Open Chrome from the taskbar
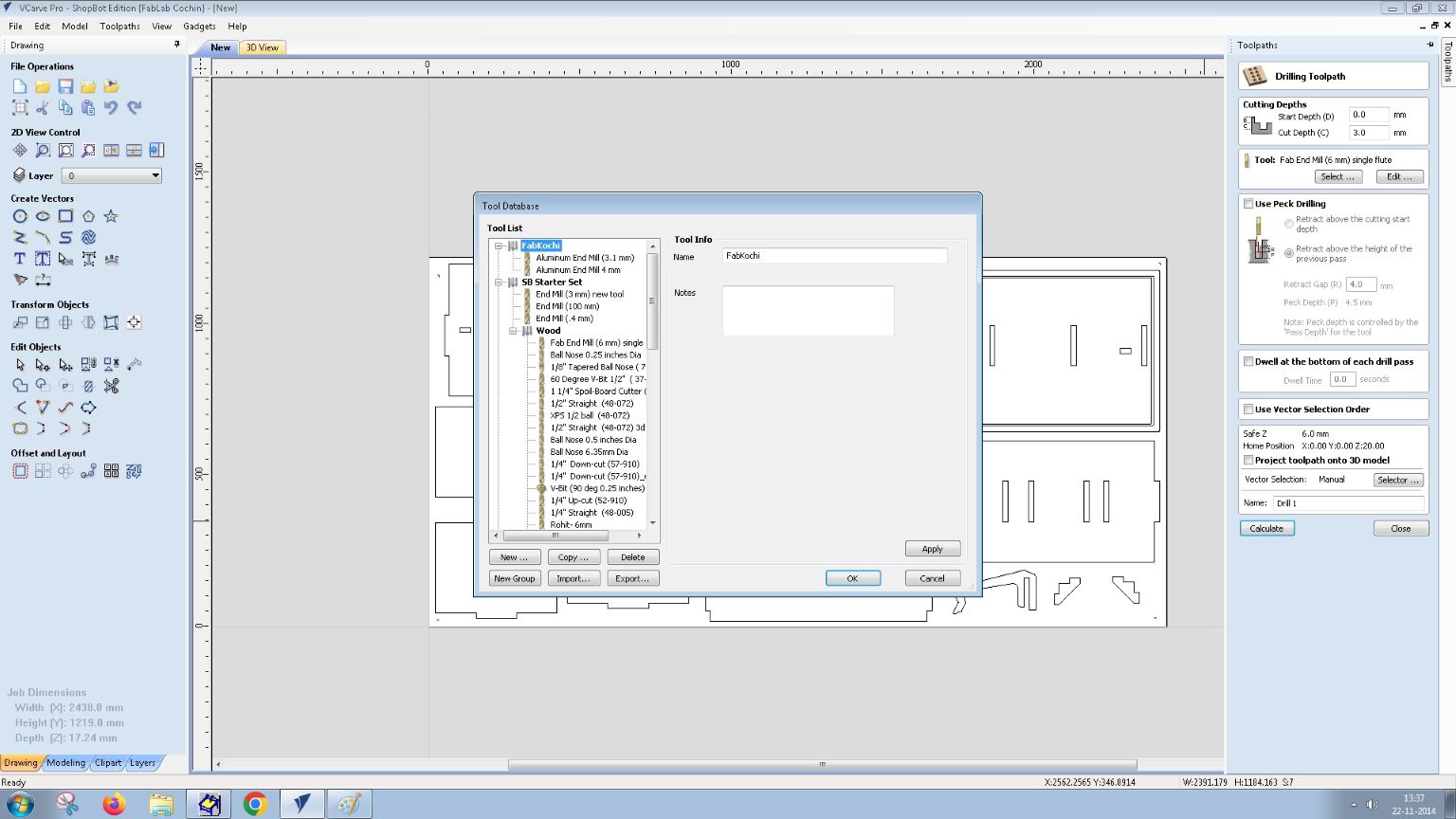Viewport: 1456px width, 819px height. coord(255,805)
